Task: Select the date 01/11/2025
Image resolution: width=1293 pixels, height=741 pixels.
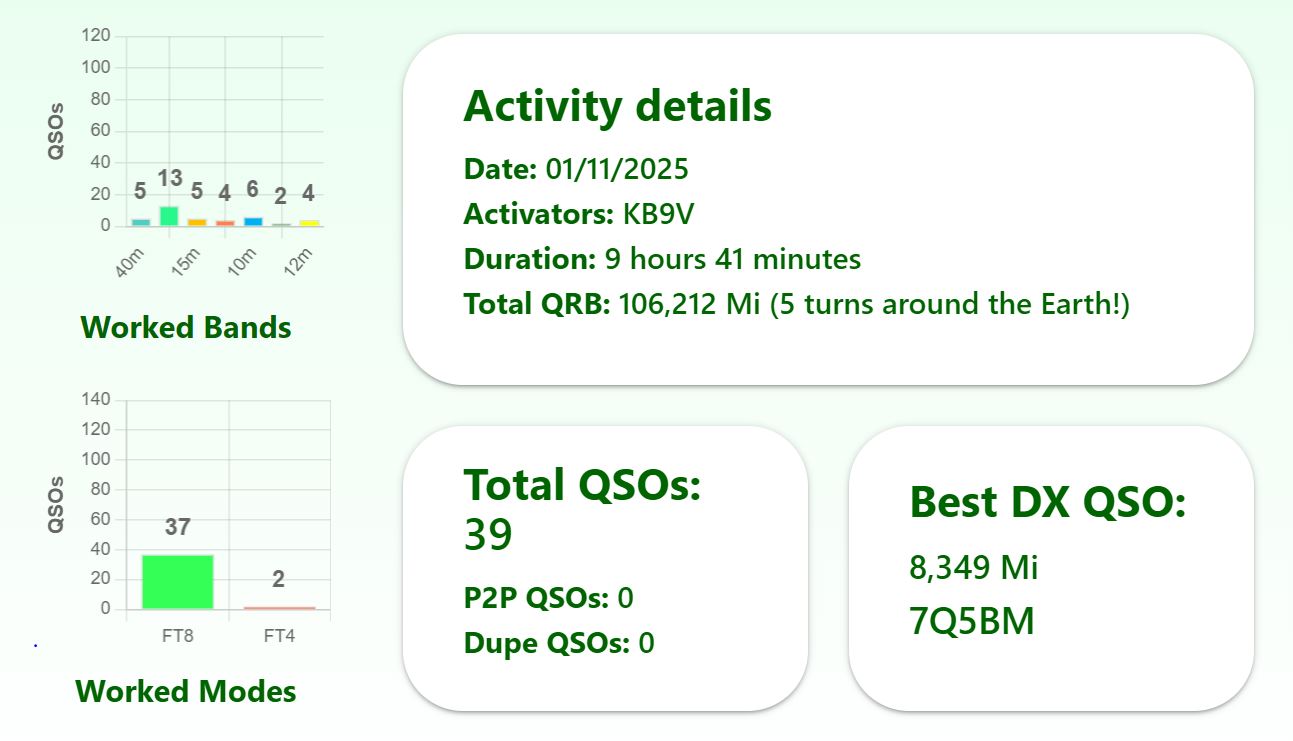Action: coord(617,168)
